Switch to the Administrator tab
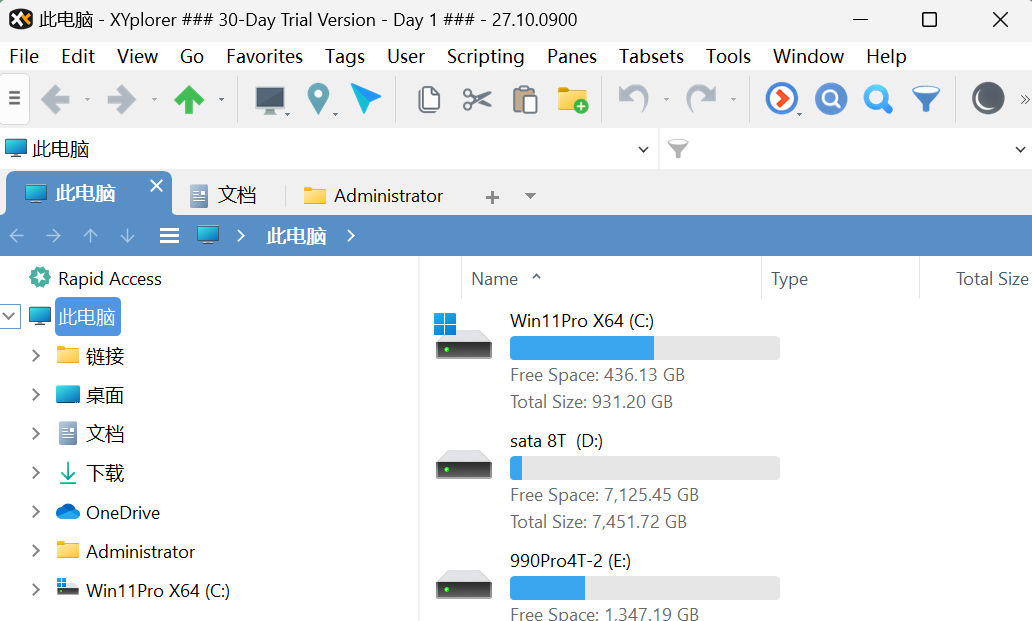 click(387, 196)
